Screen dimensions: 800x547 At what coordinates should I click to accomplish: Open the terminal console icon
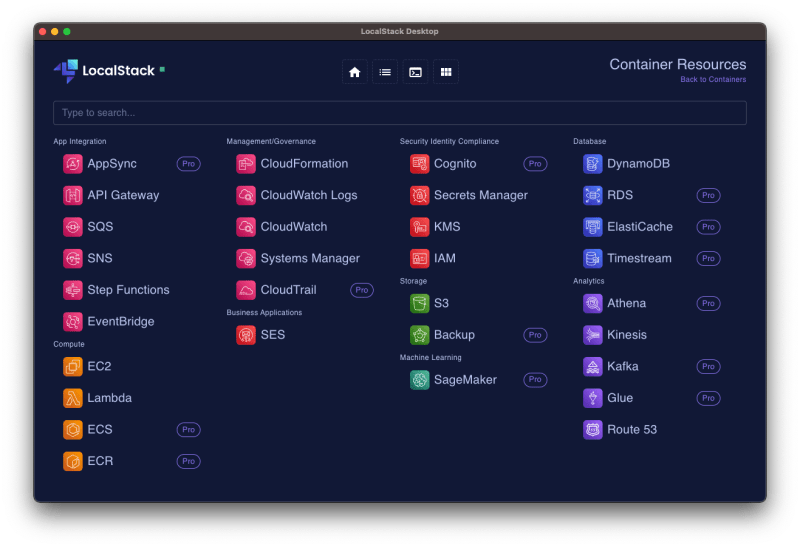point(415,72)
